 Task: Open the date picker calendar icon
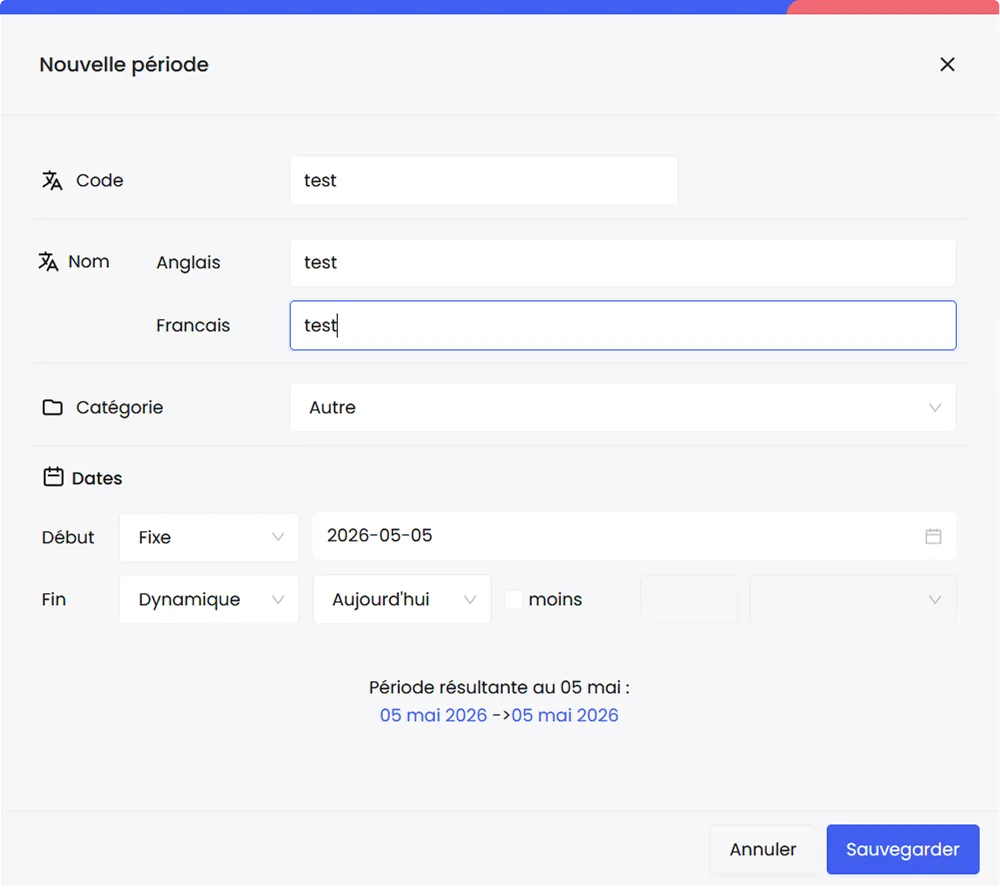[x=933, y=536]
